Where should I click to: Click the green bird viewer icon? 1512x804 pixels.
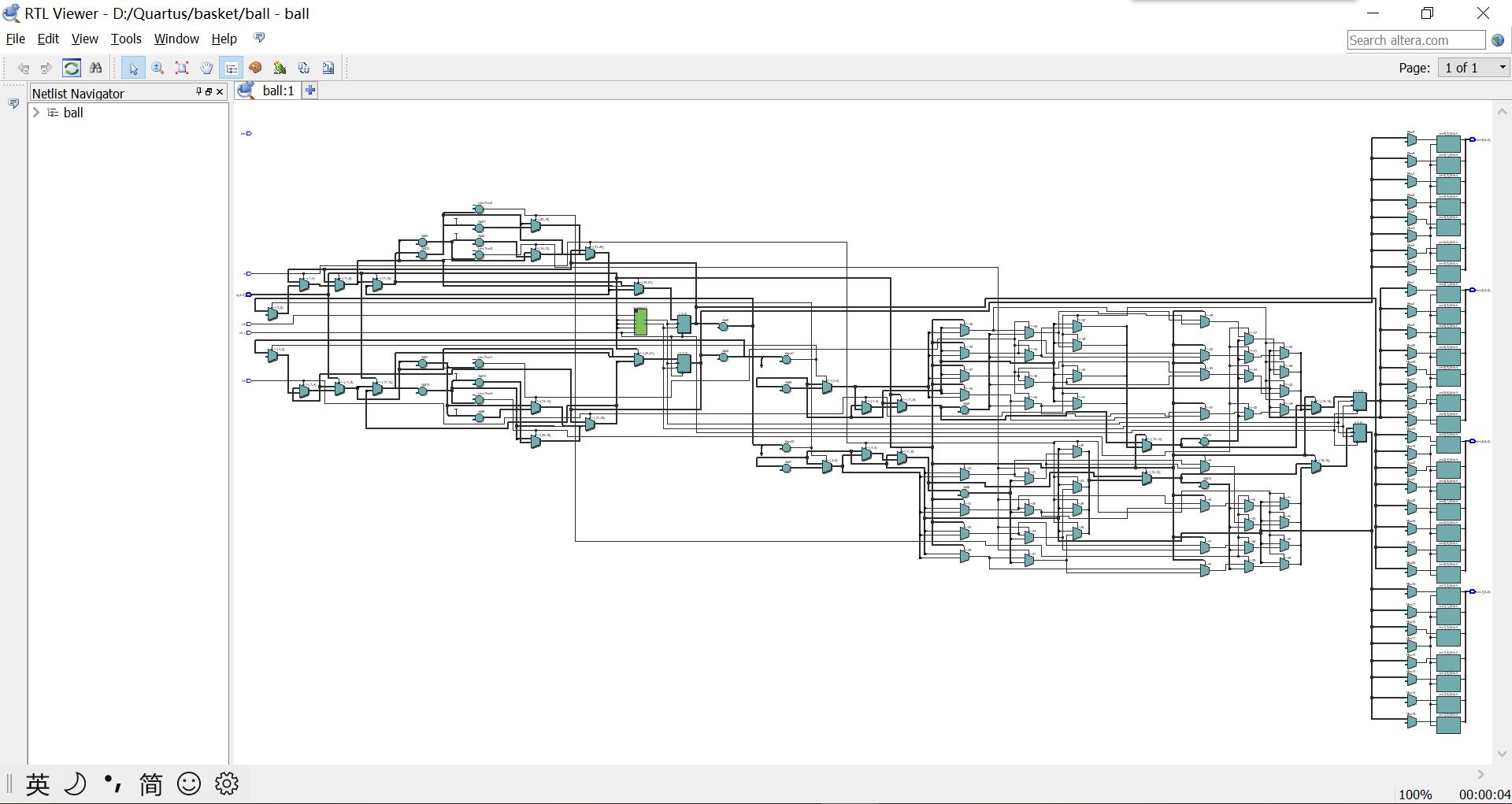point(280,68)
